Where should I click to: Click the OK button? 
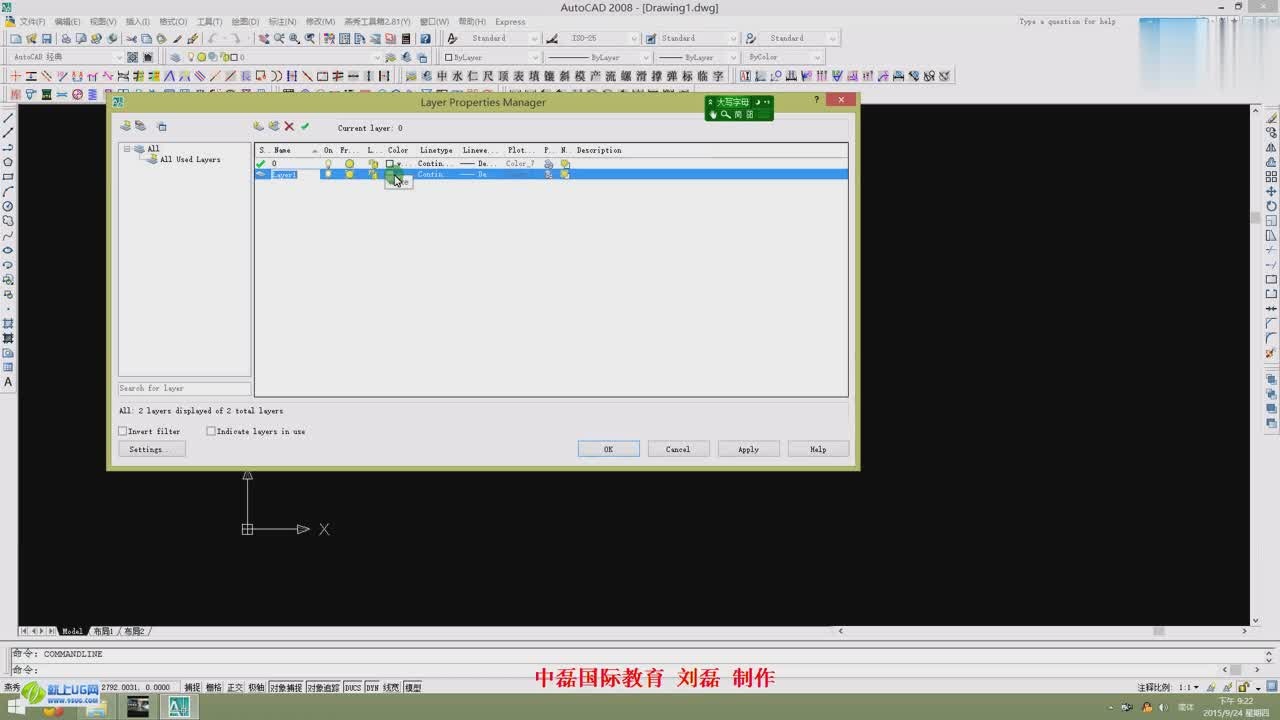tap(608, 449)
